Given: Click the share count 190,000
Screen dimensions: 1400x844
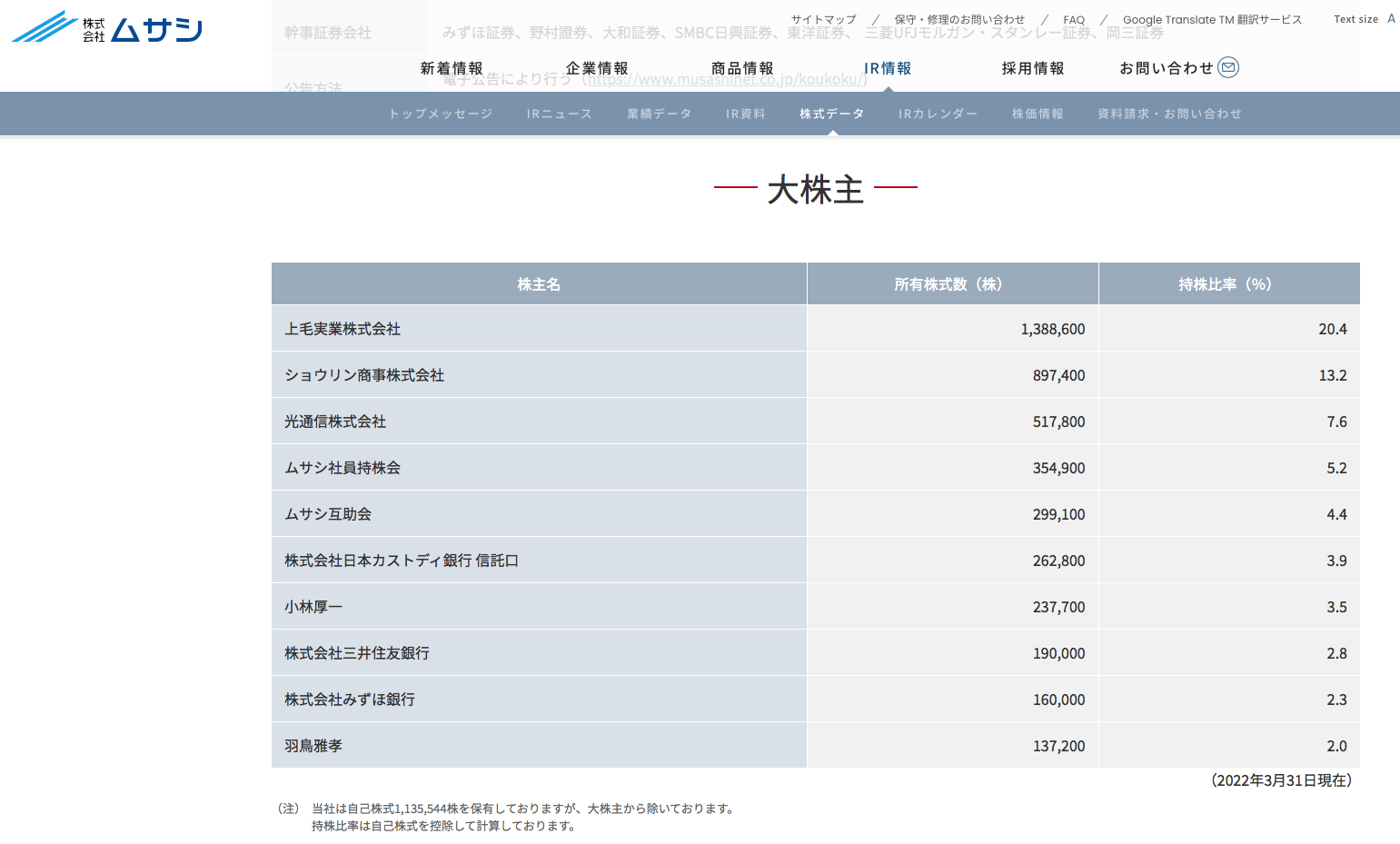Looking at the screenshot, I should click(x=1058, y=653).
